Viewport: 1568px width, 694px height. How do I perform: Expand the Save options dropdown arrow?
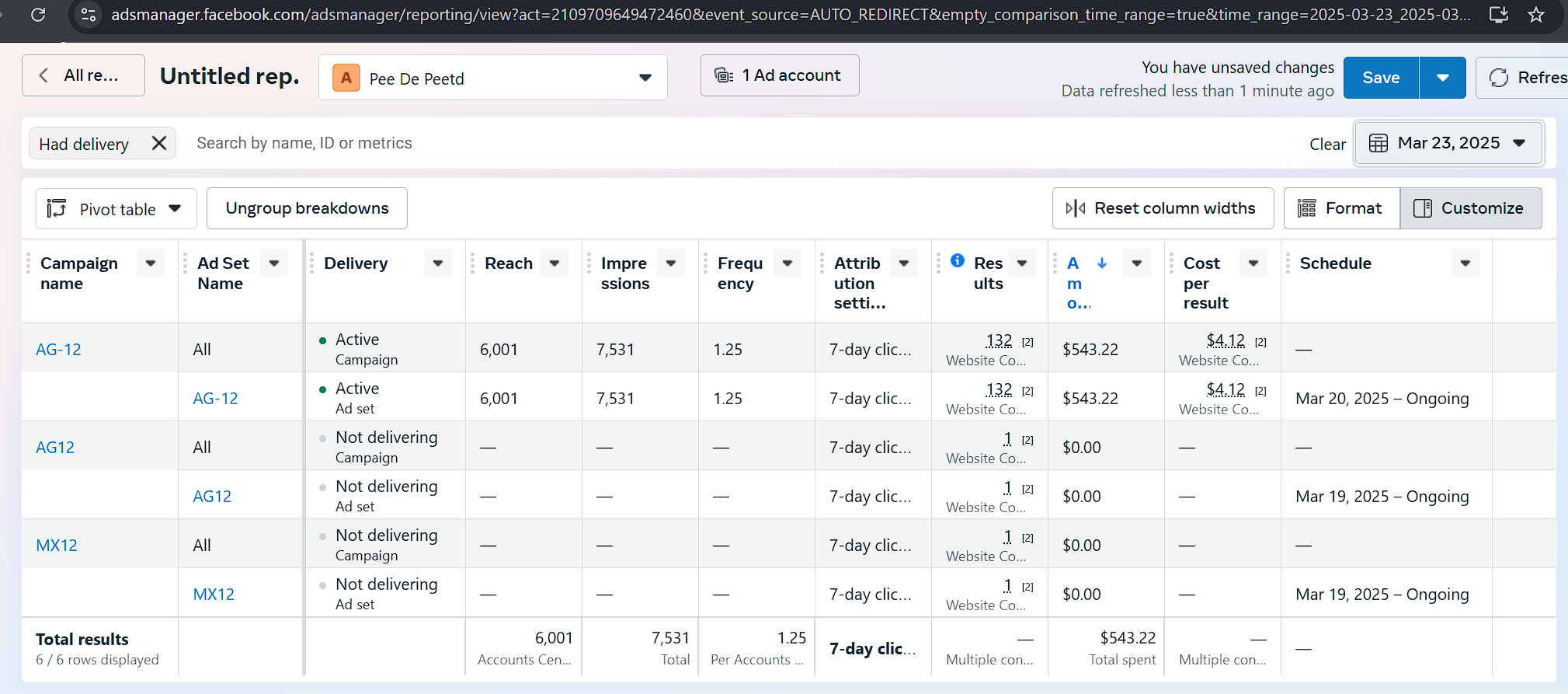tap(1442, 78)
